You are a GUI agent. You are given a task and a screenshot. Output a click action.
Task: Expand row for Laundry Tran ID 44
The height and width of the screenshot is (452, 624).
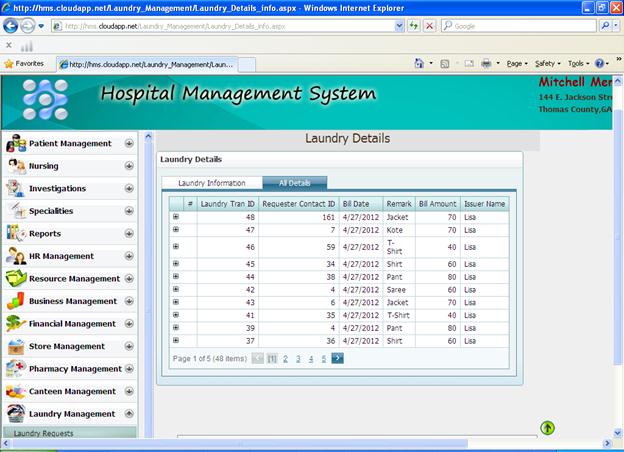click(x=176, y=277)
